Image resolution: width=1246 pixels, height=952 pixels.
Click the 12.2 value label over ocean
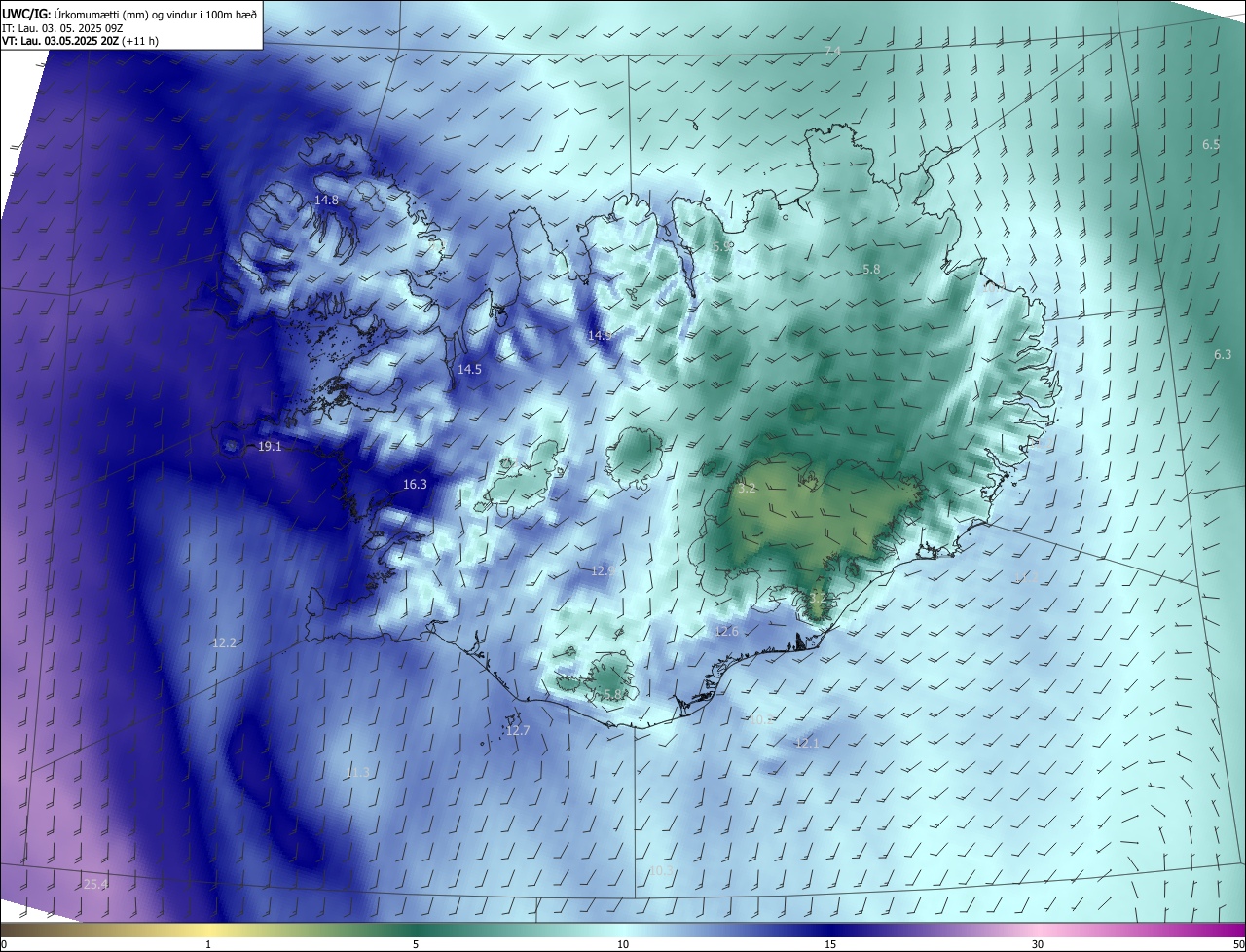point(224,642)
